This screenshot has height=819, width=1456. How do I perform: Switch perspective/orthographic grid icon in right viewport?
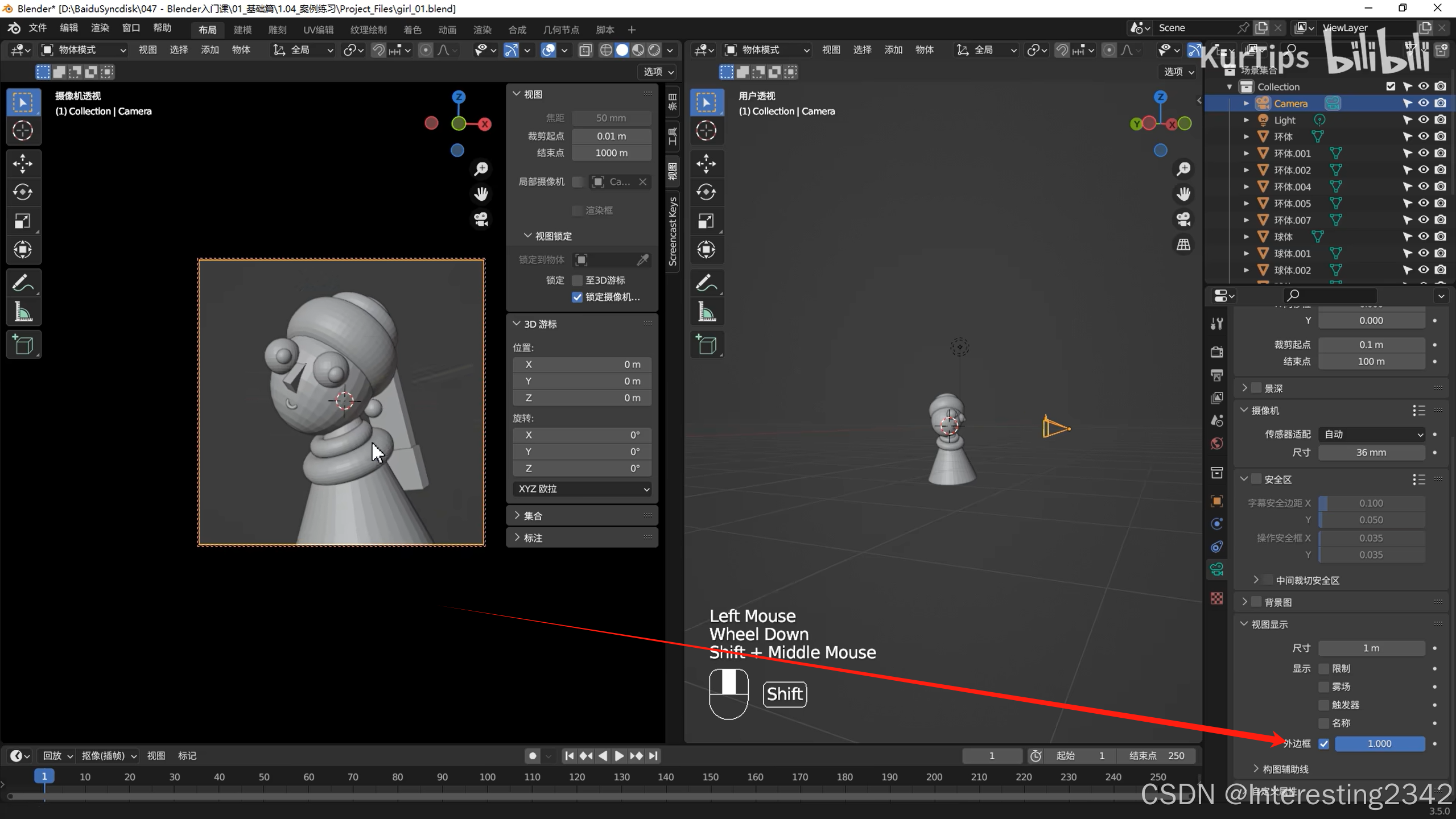click(1183, 245)
